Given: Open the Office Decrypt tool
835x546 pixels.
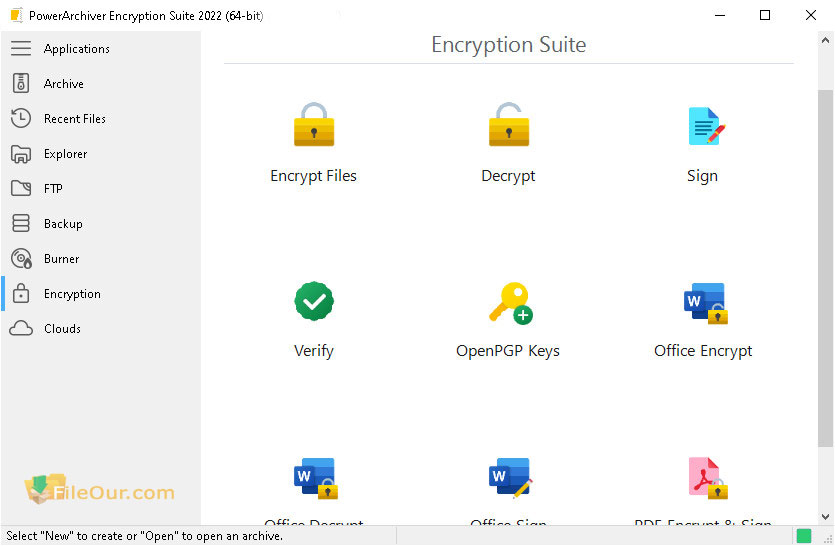Looking at the screenshot, I should pyautogui.click(x=313, y=480).
